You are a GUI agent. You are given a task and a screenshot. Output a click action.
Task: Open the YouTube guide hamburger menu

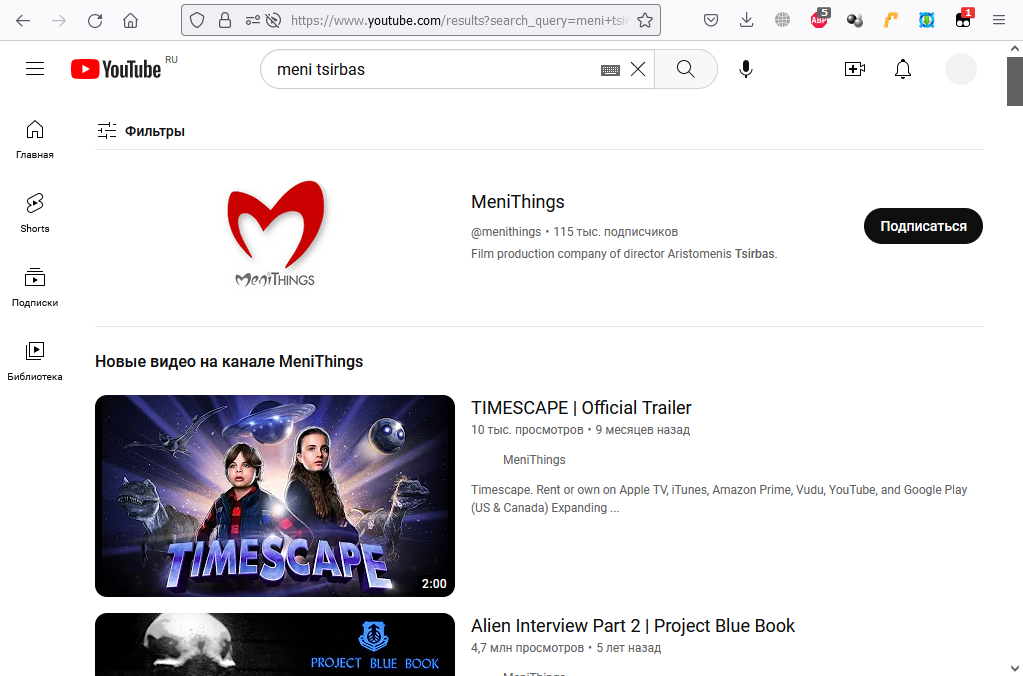click(35, 69)
